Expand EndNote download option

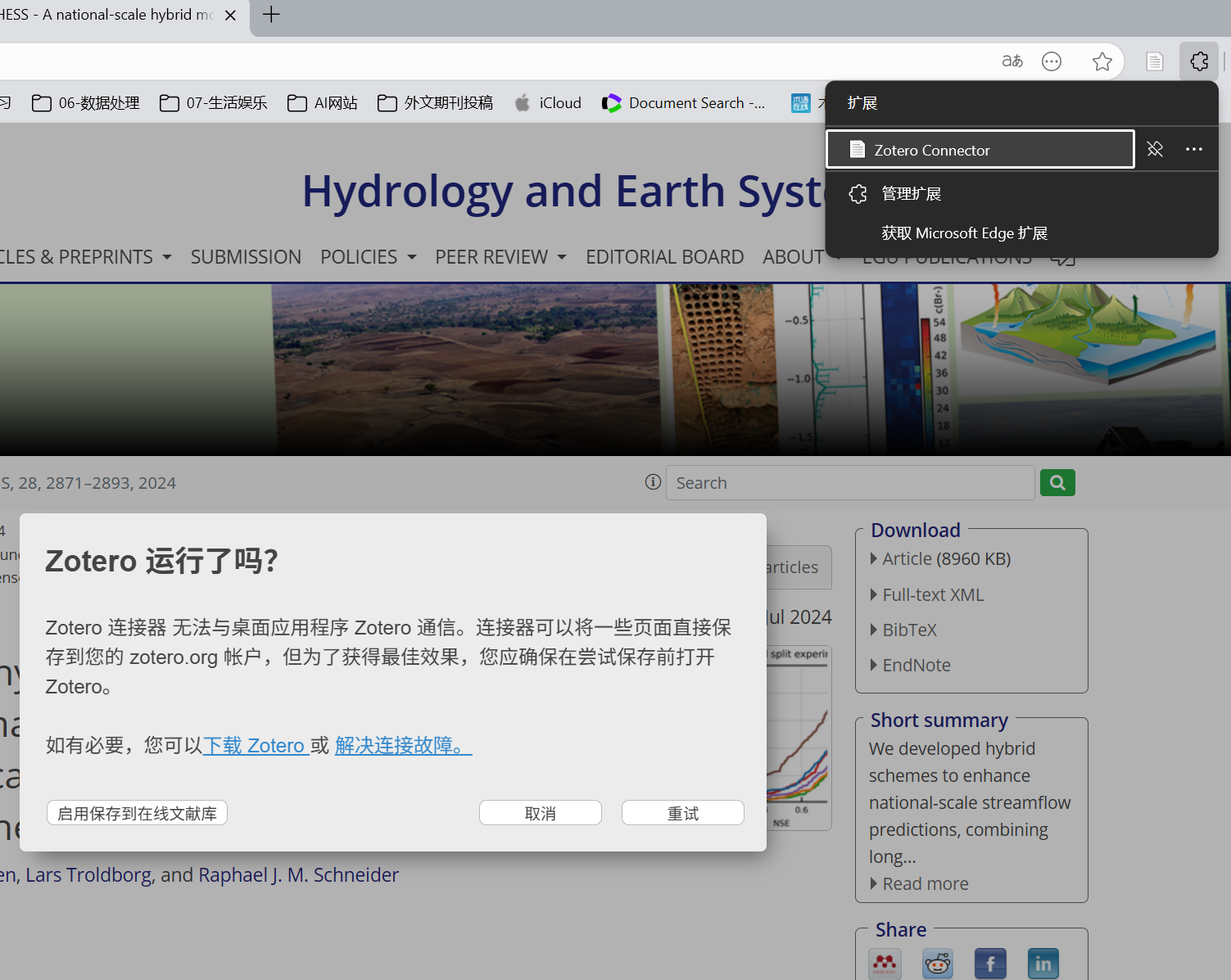910,666
